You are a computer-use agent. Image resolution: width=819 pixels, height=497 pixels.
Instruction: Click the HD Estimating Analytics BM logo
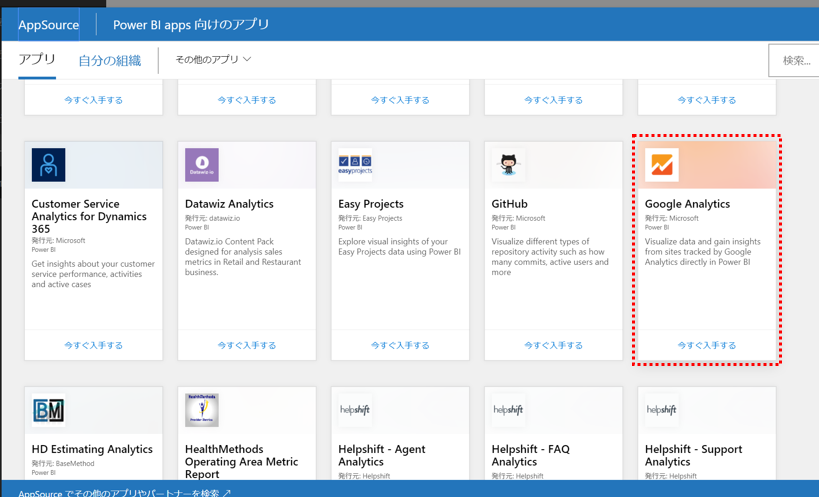(x=48, y=410)
